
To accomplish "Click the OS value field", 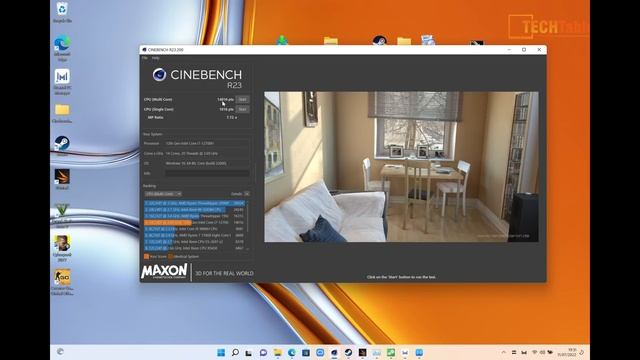I will [207, 163].
